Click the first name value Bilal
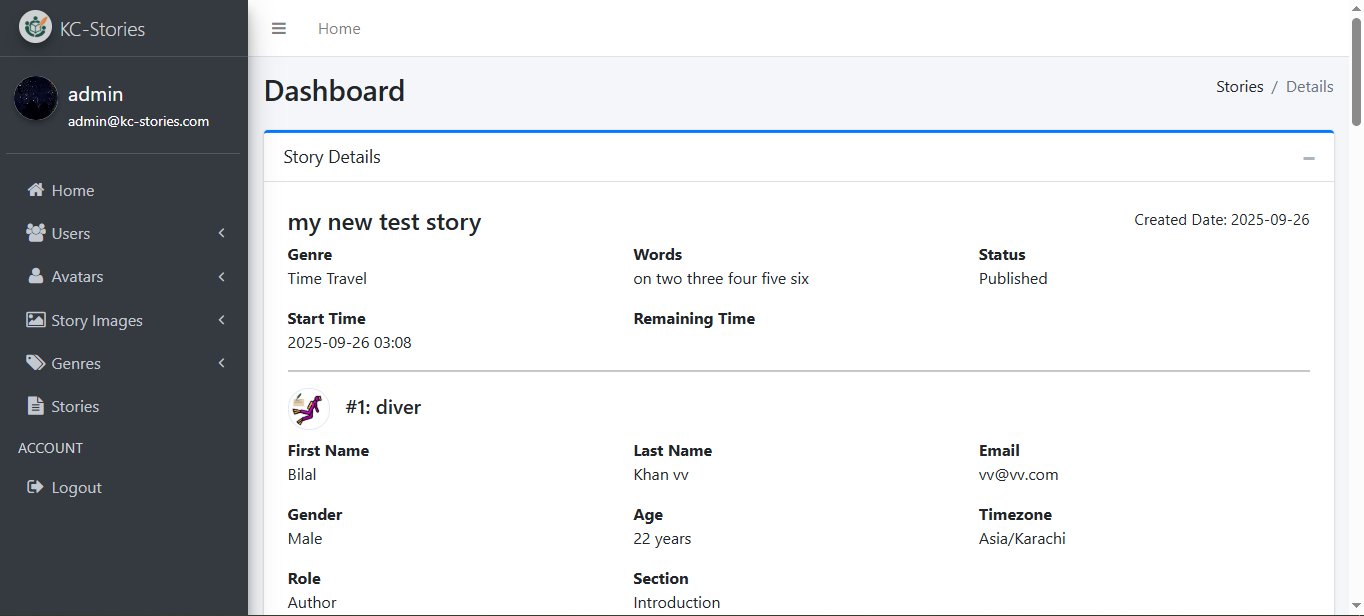This screenshot has height=616, width=1364. coord(302,475)
